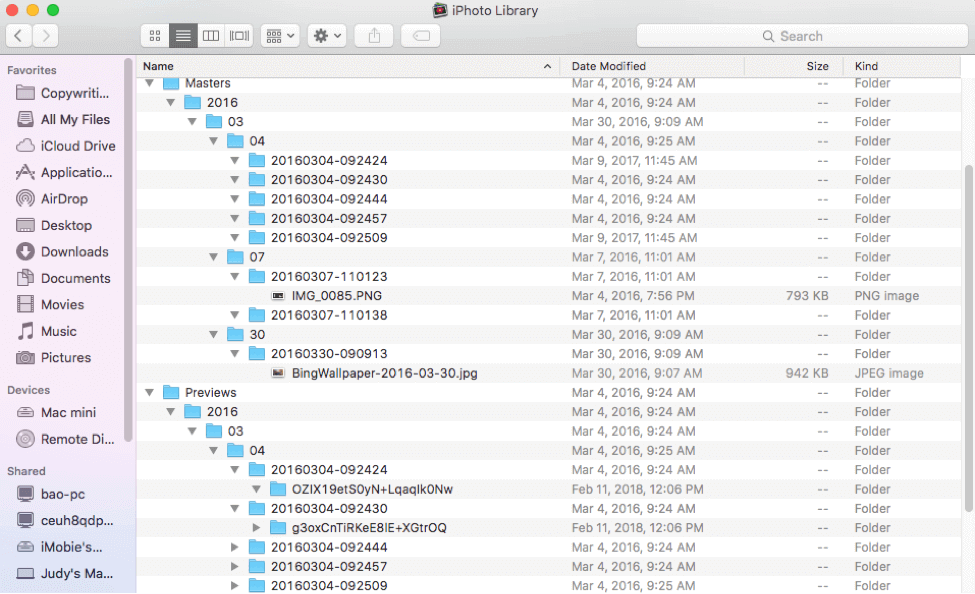The height and width of the screenshot is (594, 975).
Task: Collapse folder 20160330-090913
Action: coord(234,354)
